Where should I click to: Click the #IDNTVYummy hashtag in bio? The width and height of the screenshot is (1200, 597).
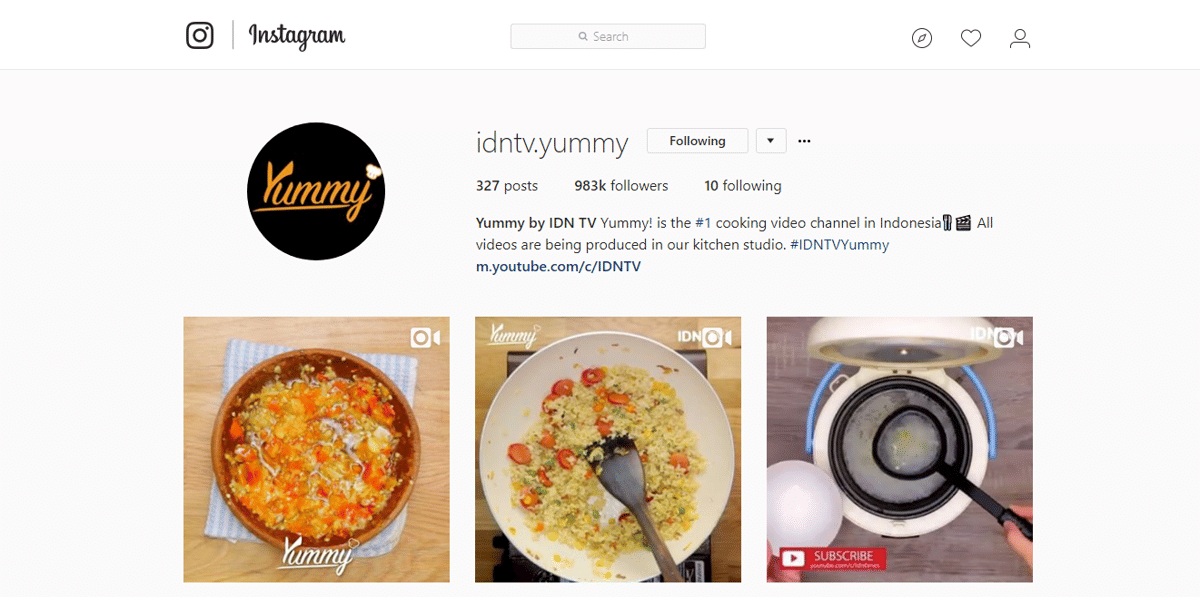tap(838, 245)
